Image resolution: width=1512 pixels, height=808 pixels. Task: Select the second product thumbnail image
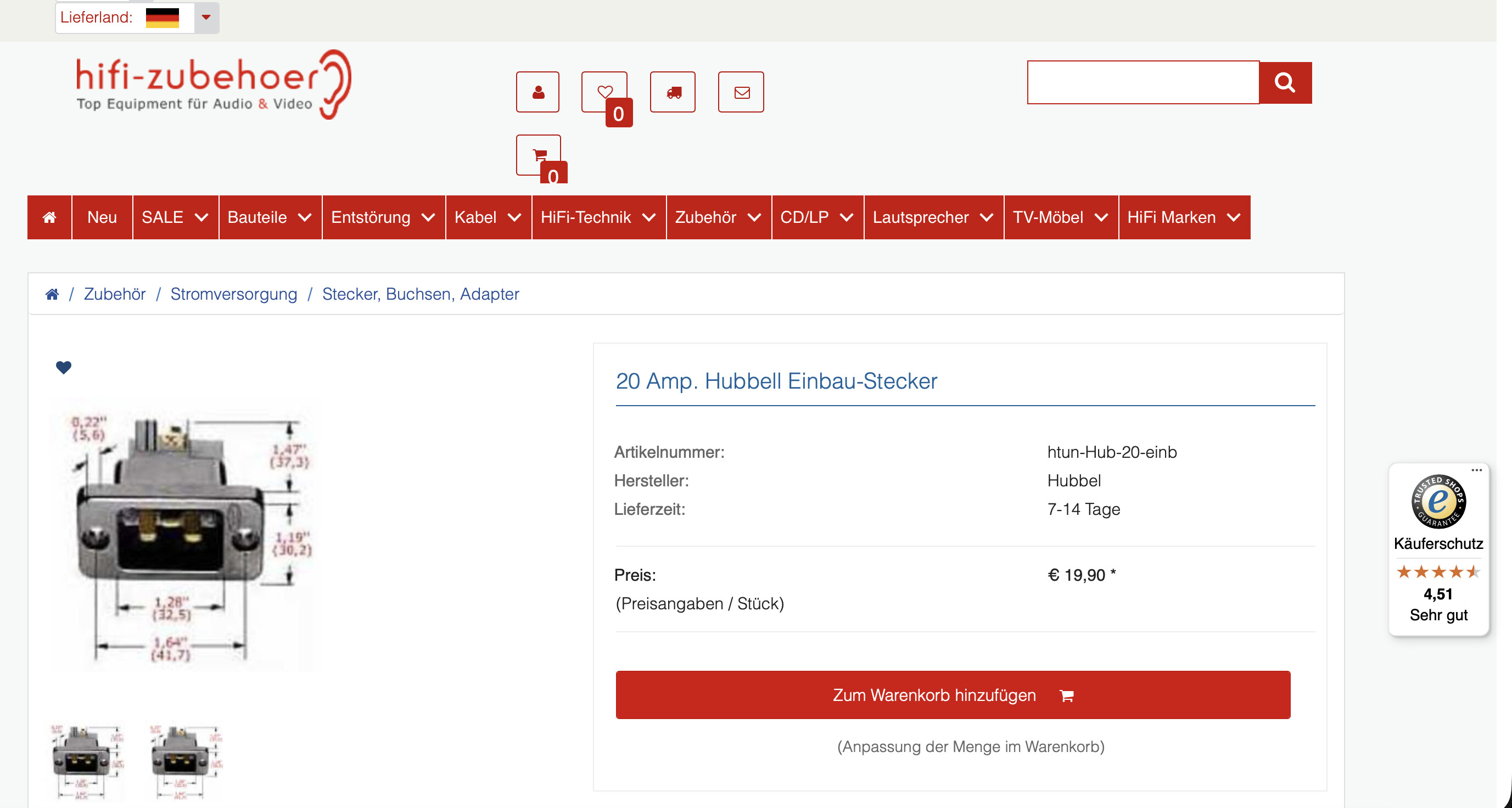coord(185,762)
